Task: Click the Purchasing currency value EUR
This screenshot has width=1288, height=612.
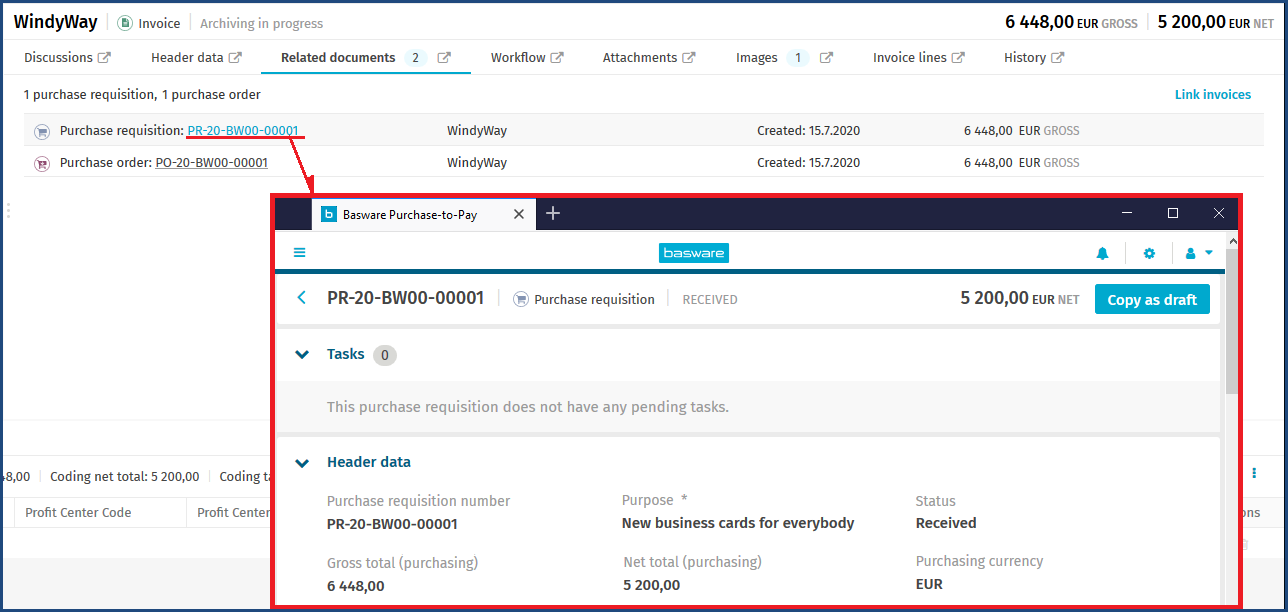Action: (929, 584)
